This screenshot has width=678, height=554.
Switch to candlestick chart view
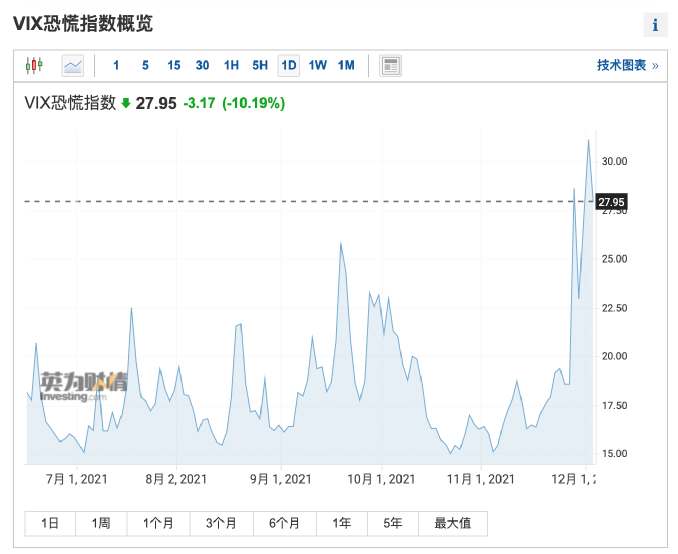(34, 66)
